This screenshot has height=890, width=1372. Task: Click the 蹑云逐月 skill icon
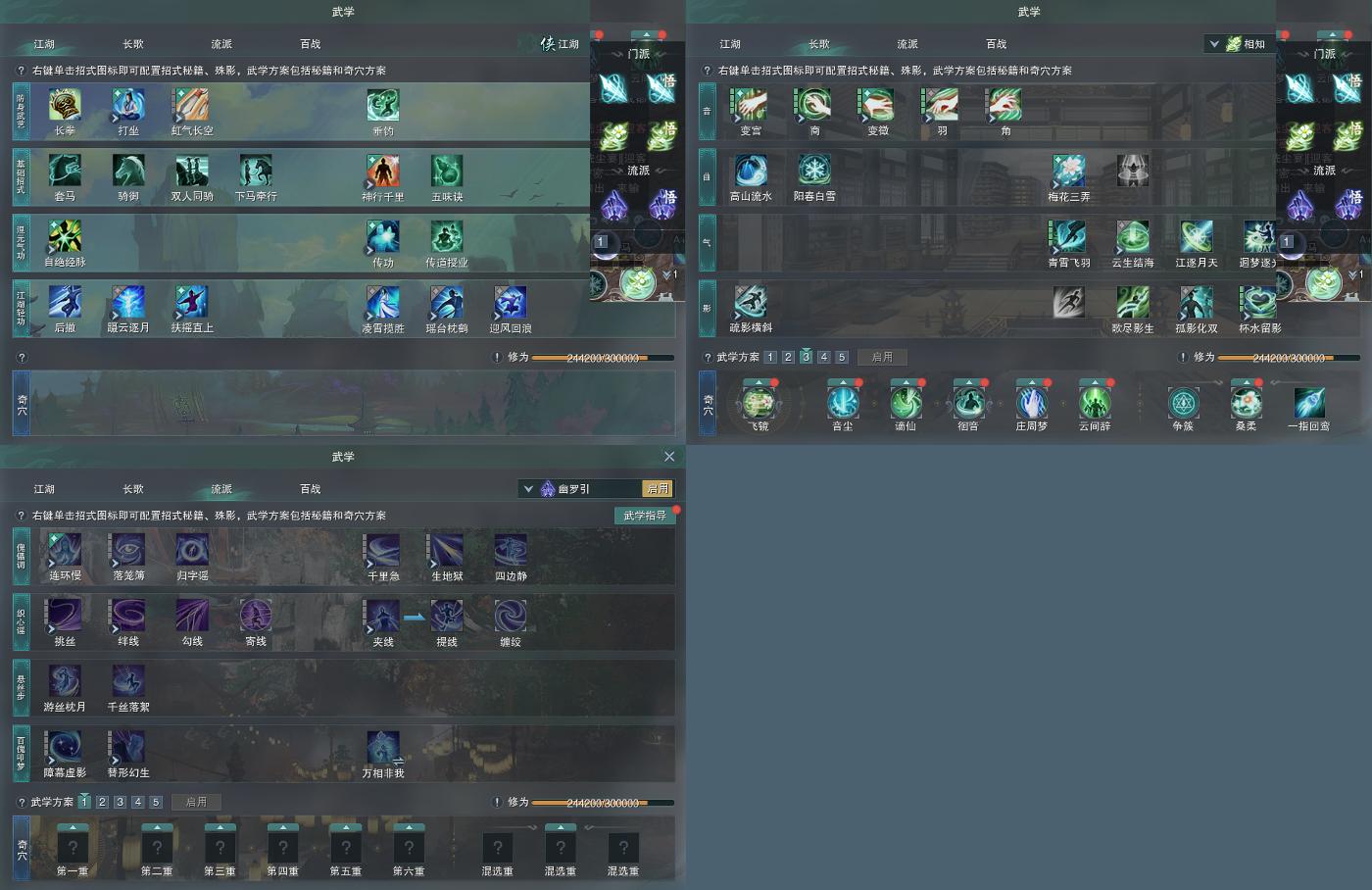point(128,302)
